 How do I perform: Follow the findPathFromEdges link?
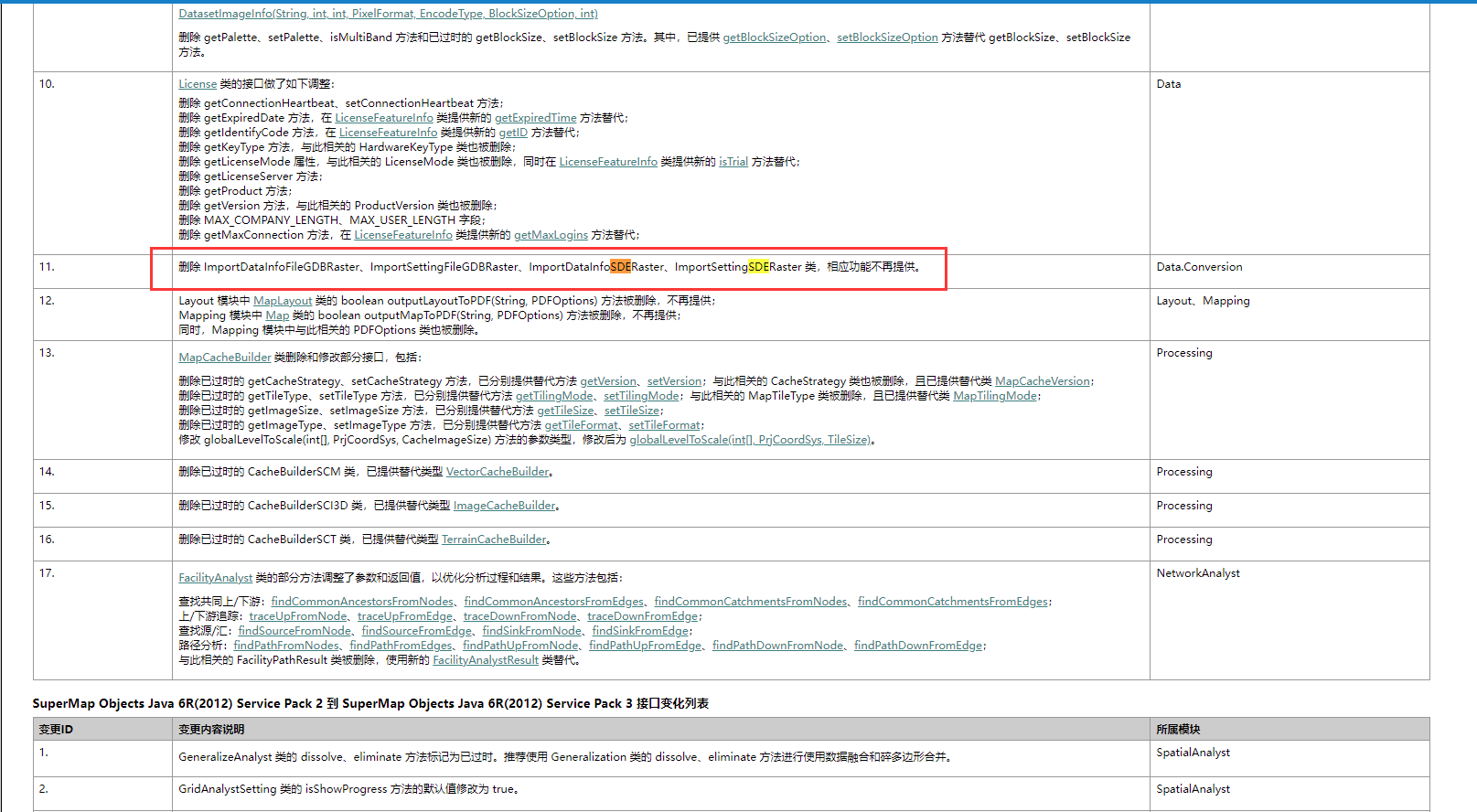401,646
